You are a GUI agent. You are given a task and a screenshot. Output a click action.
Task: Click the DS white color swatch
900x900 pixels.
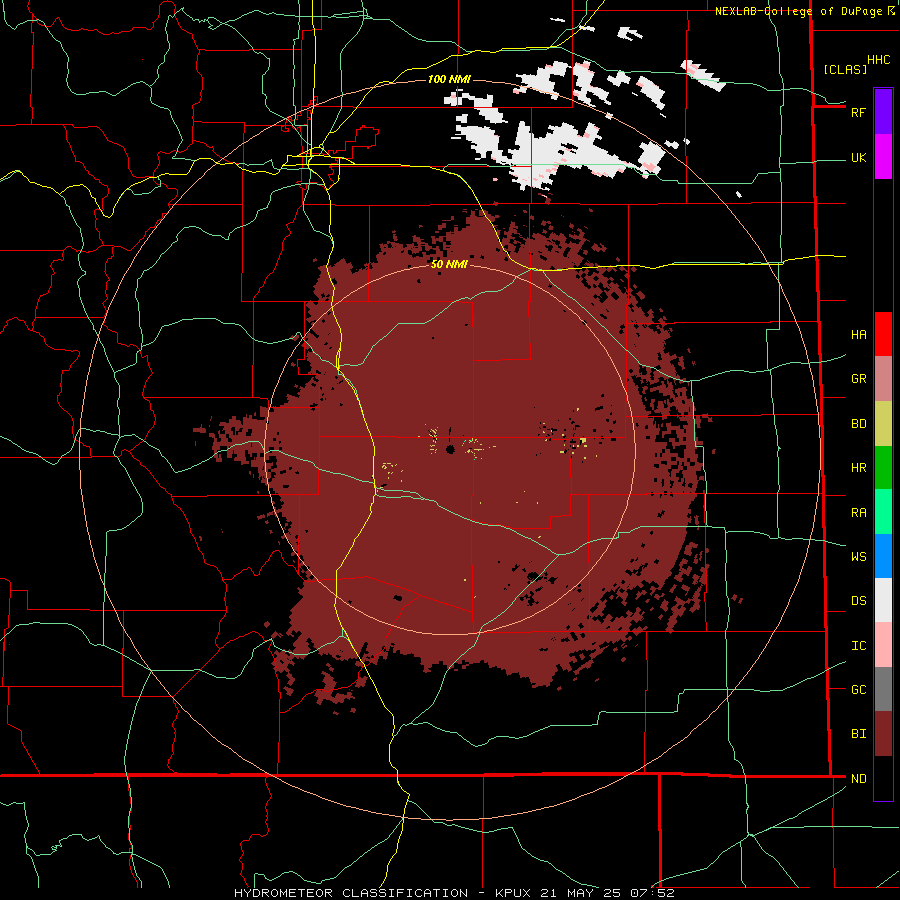coord(883,600)
